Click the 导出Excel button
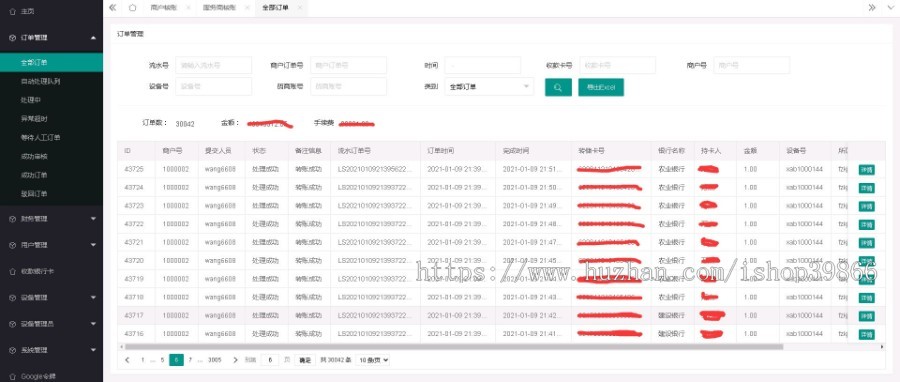This screenshot has height=382, width=900. click(x=601, y=87)
